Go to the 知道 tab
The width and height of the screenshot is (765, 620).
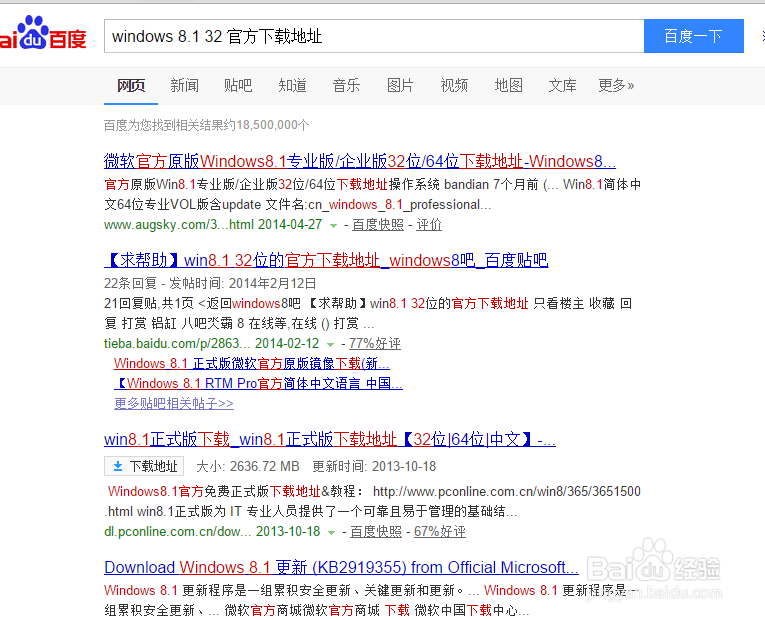pyautogui.click(x=292, y=85)
